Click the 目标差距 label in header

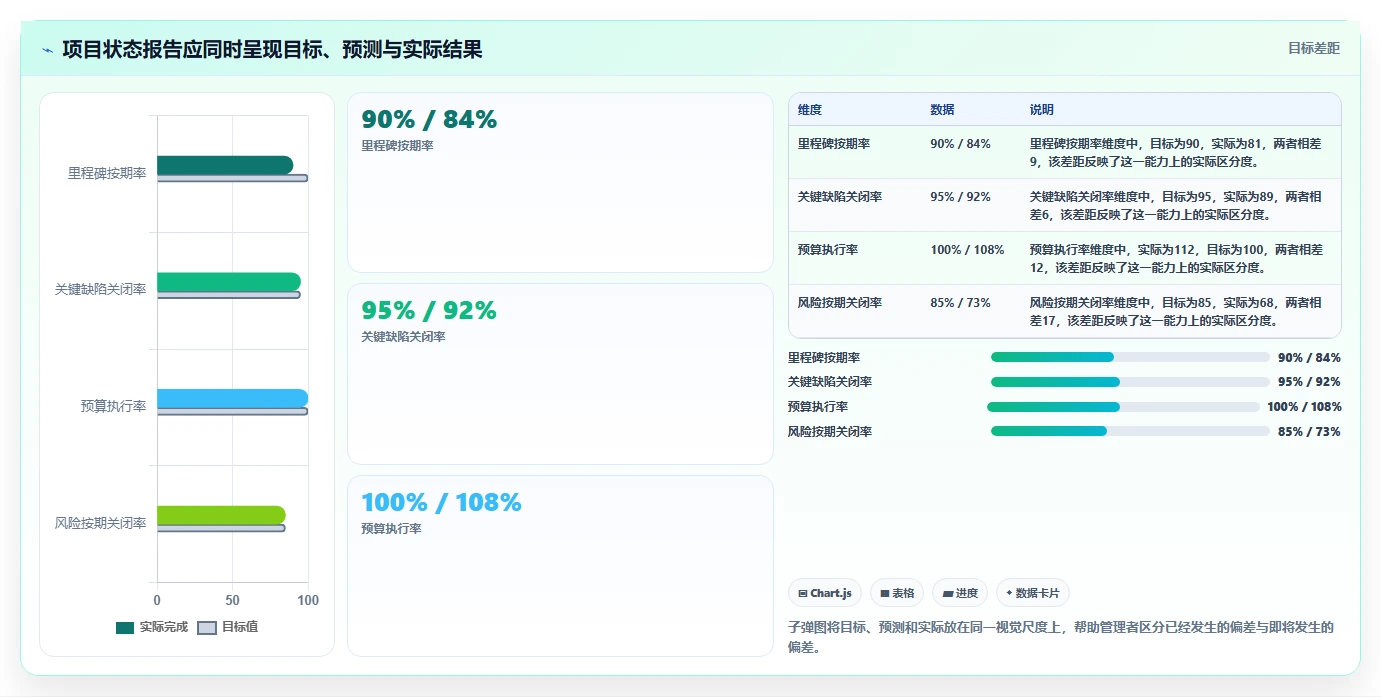point(1313,48)
